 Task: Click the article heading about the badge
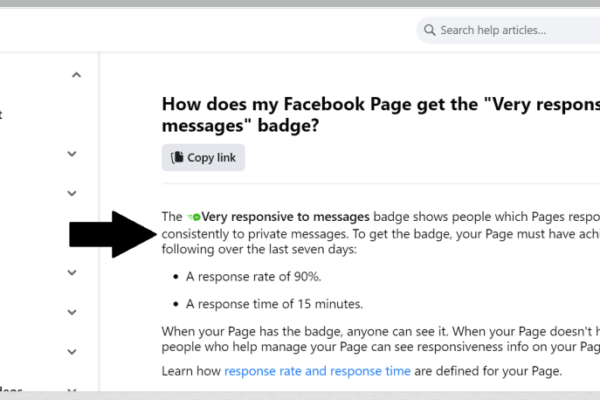tap(381, 115)
